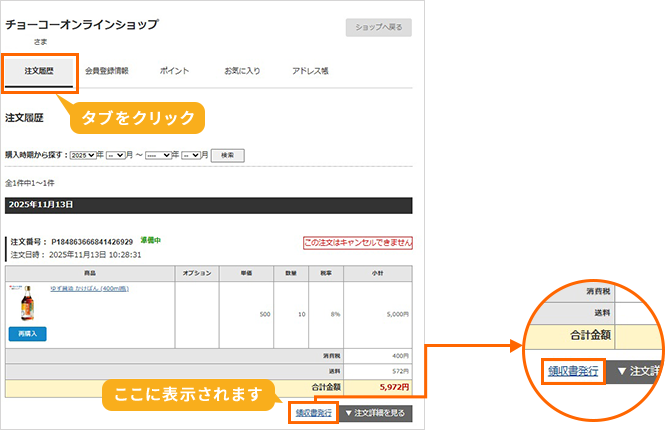Expand 注文詳細を見る order details
Viewport: 665px width, 430px height.
pos(374,412)
